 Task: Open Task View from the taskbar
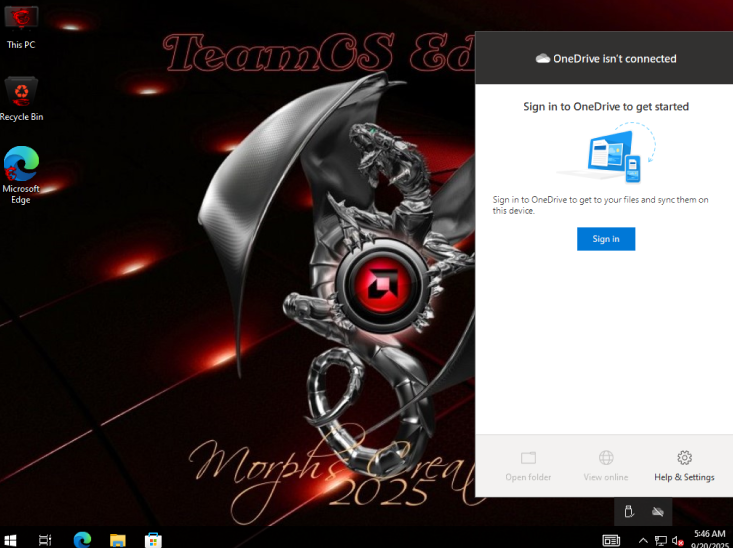pyautogui.click(x=45, y=540)
